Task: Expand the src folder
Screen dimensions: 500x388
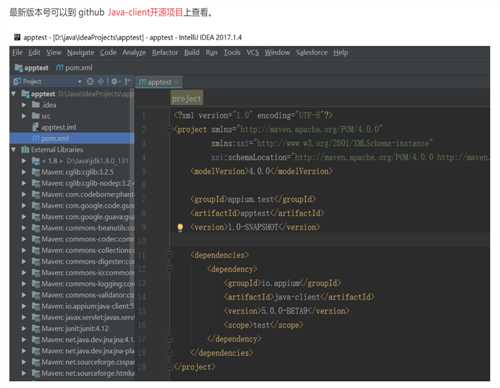Action: [24, 116]
